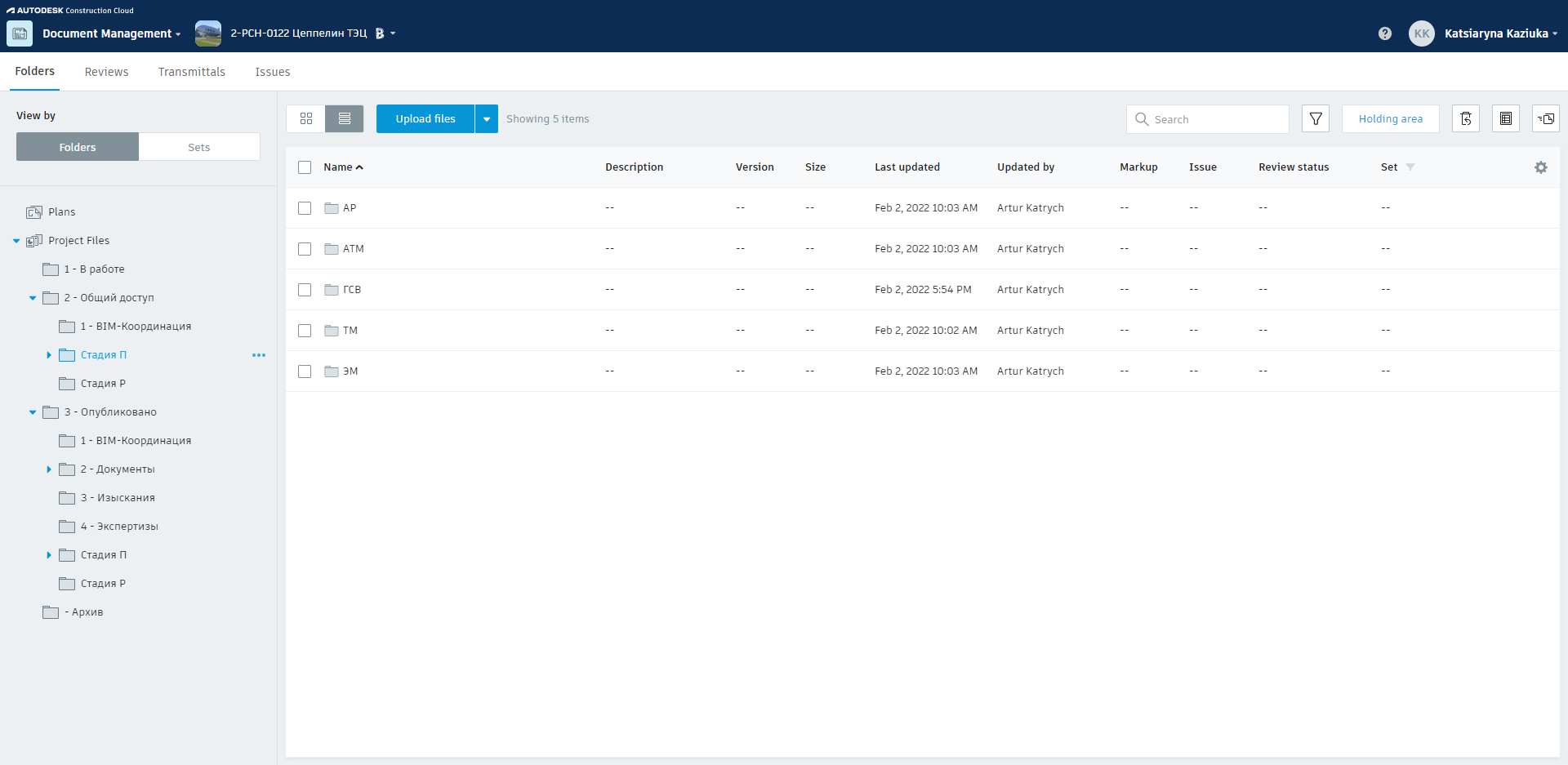Expand the 2 - Документы folder
The image size is (1568, 765).
click(x=49, y=469)
